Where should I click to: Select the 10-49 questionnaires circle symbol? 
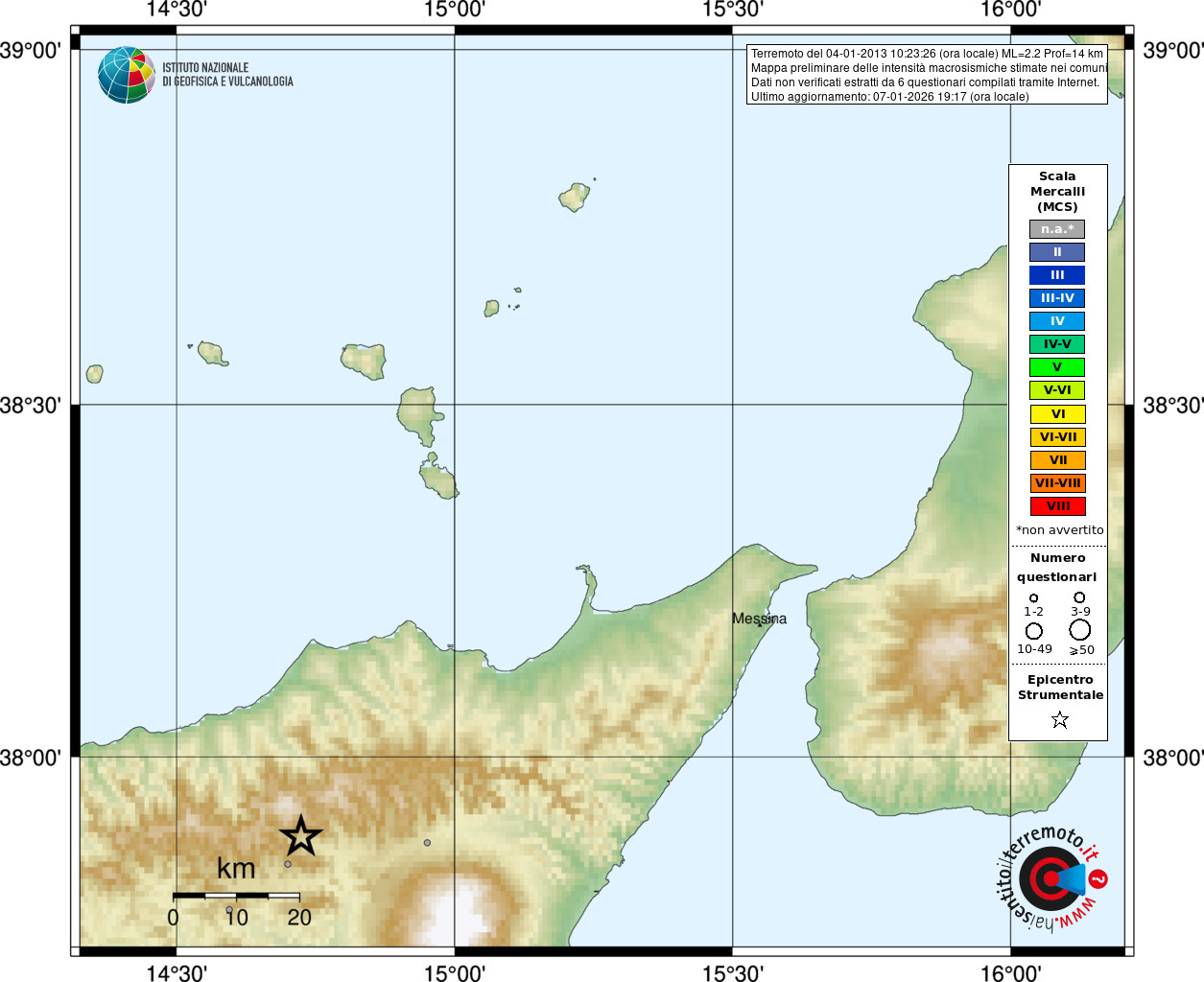(x=1033, y=631)
